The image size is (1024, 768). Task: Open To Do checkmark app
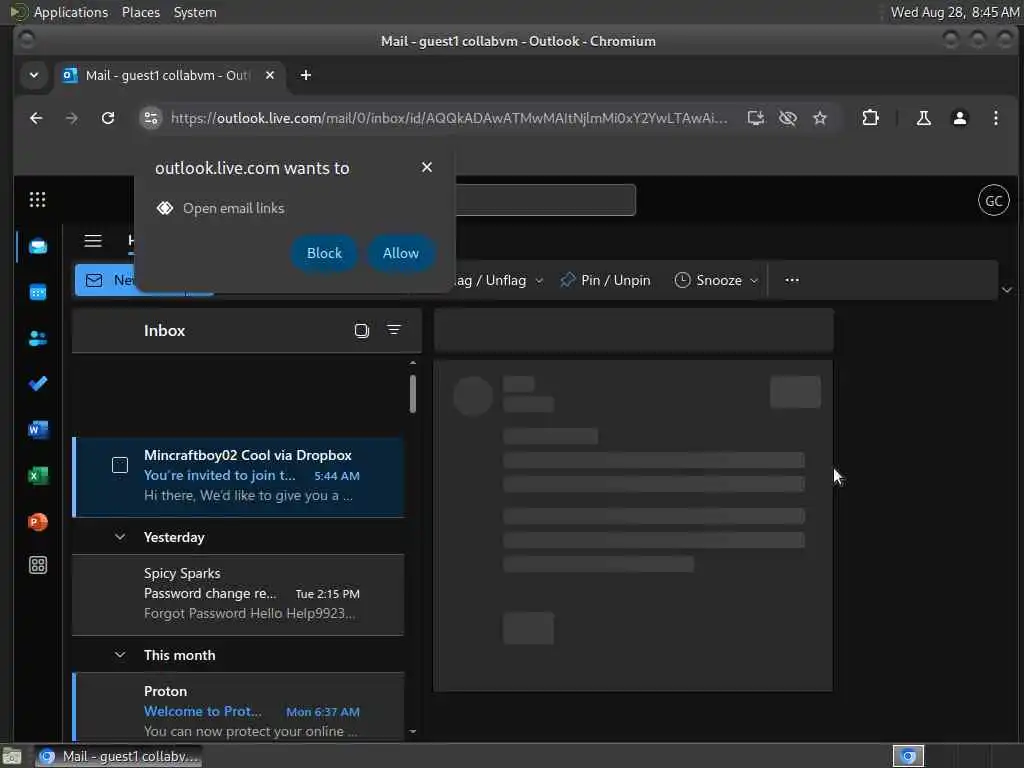tap(38, 383)
